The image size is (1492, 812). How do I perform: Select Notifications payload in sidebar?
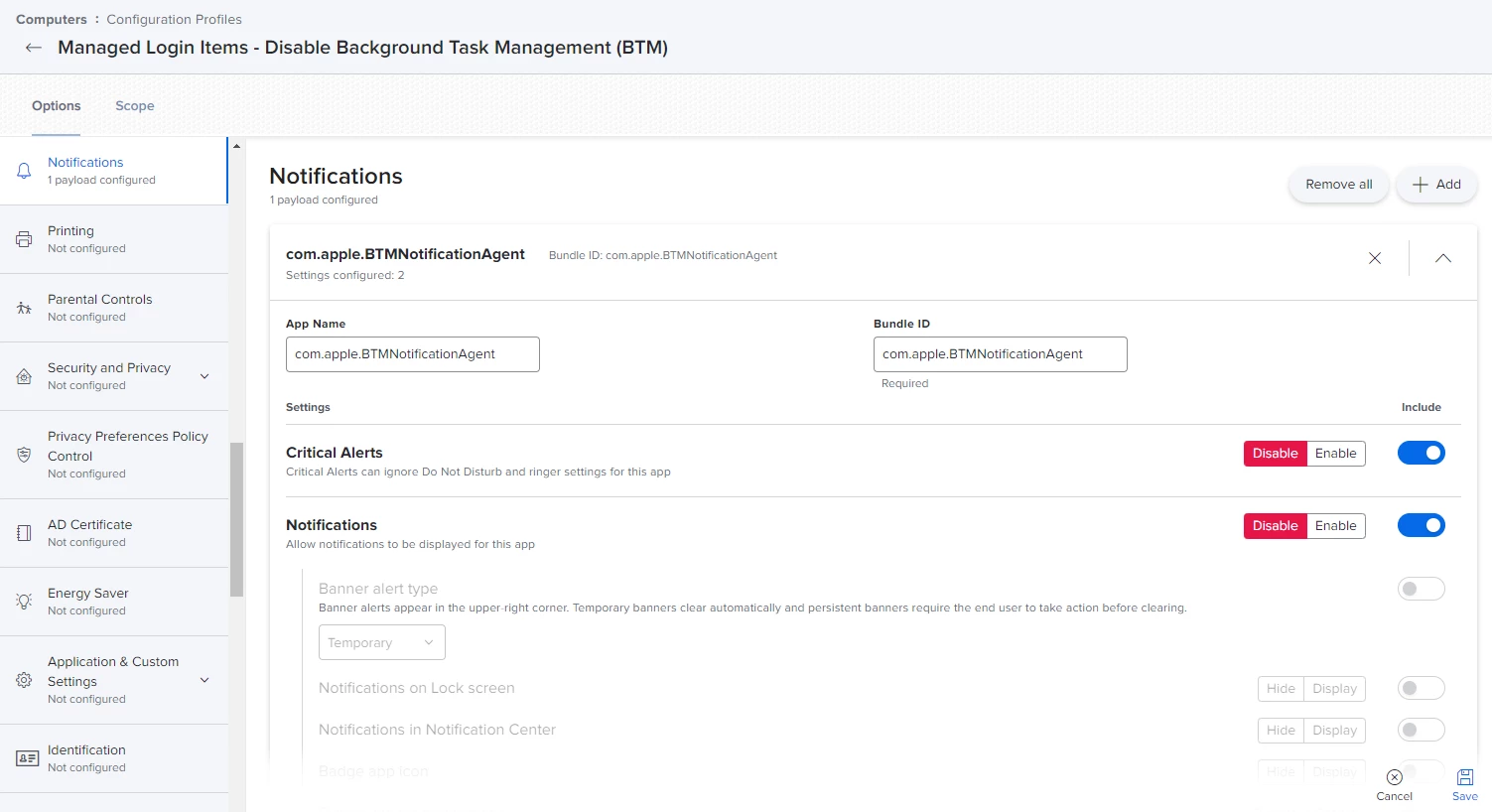click(x=114, y=171)
